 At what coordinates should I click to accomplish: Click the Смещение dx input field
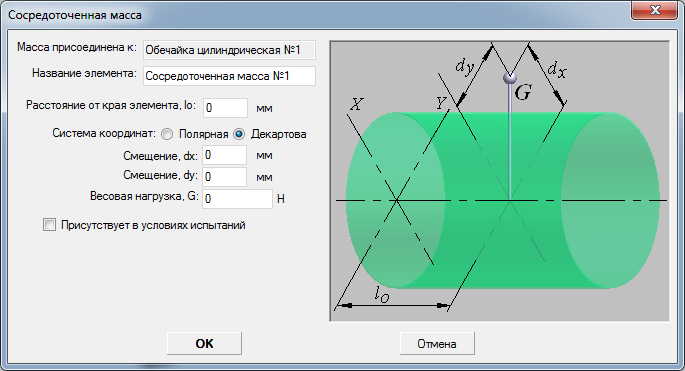click(x=225, y=155)
